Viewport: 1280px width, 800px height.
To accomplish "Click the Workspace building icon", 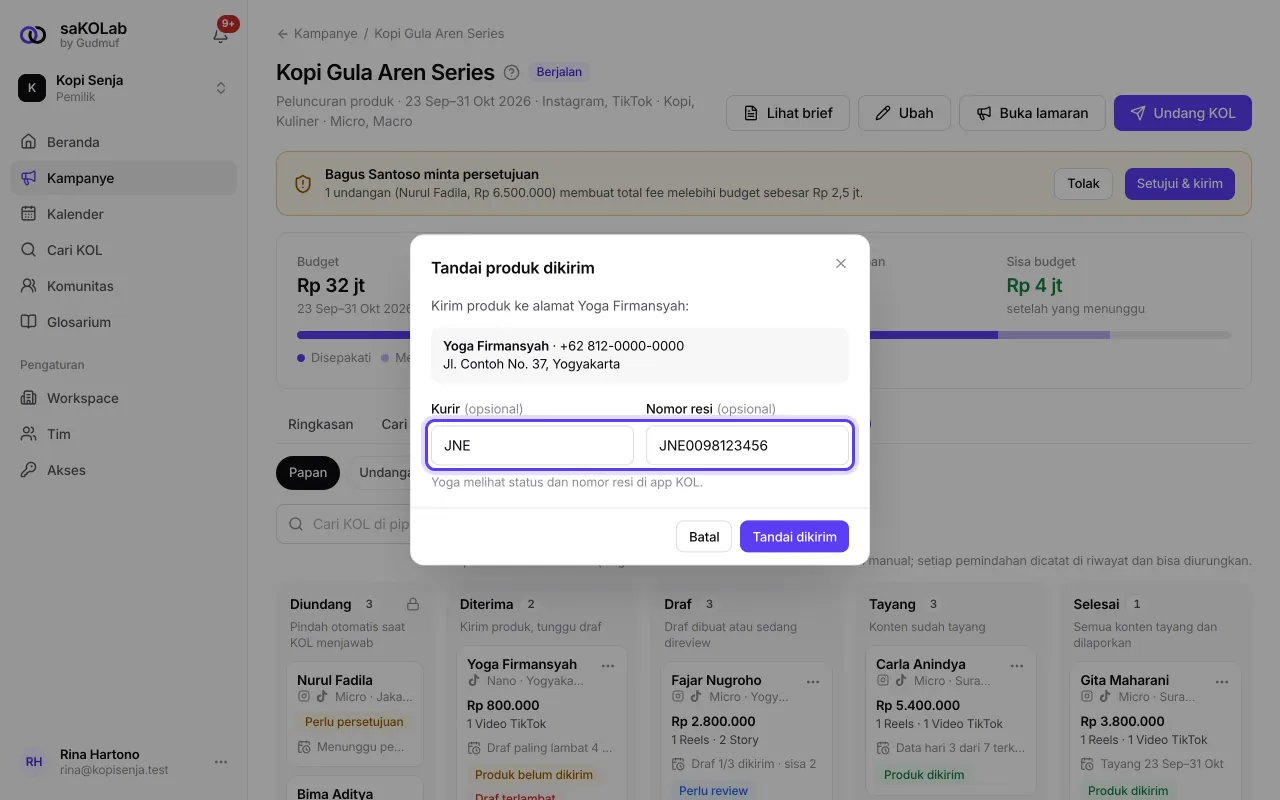I will point(29,398).
